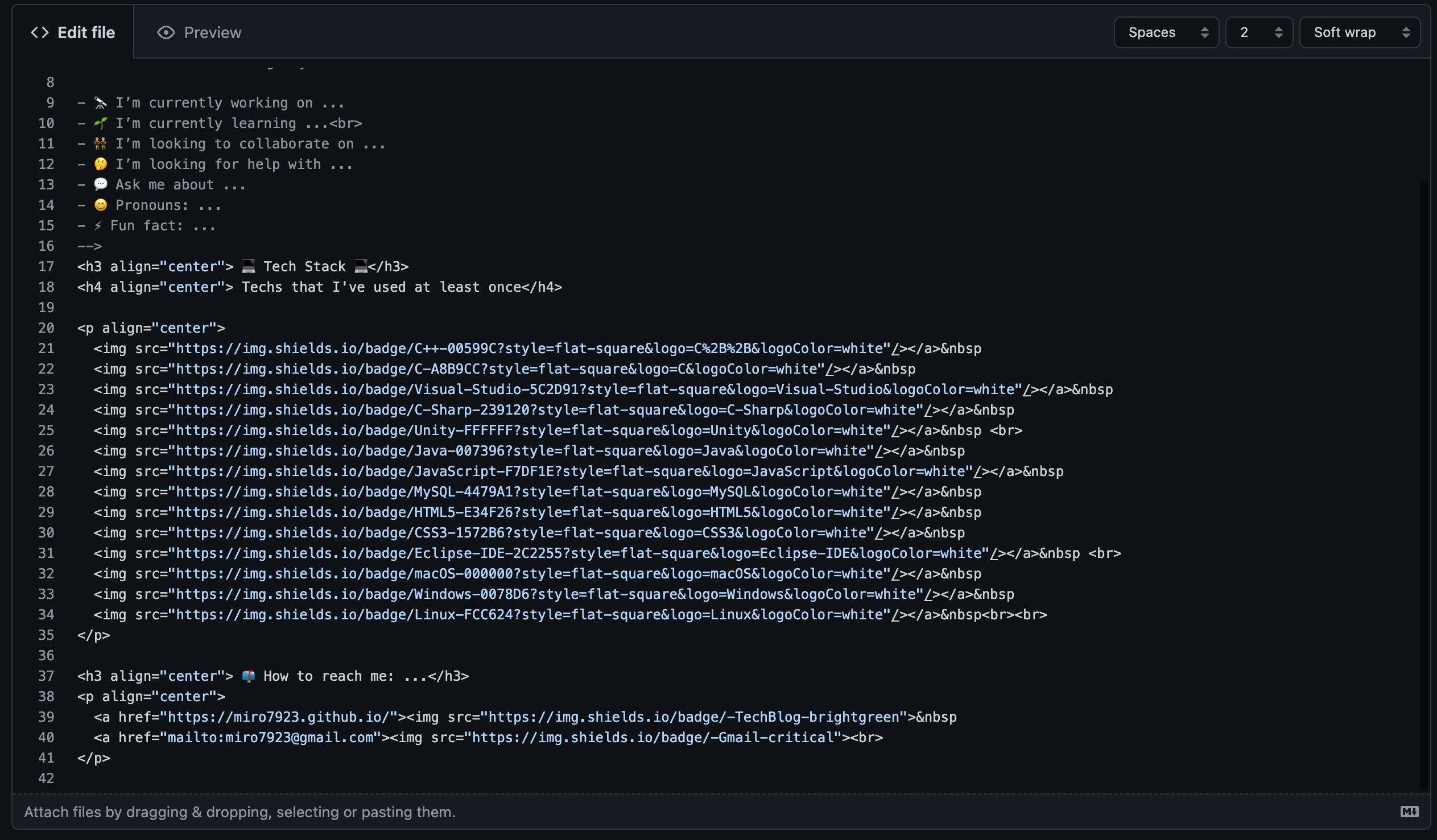Image resolution: width=1437 pixels, height=840 pixels.
Task: Click the Gmail-critical badge URL
Action: [653, 738]
